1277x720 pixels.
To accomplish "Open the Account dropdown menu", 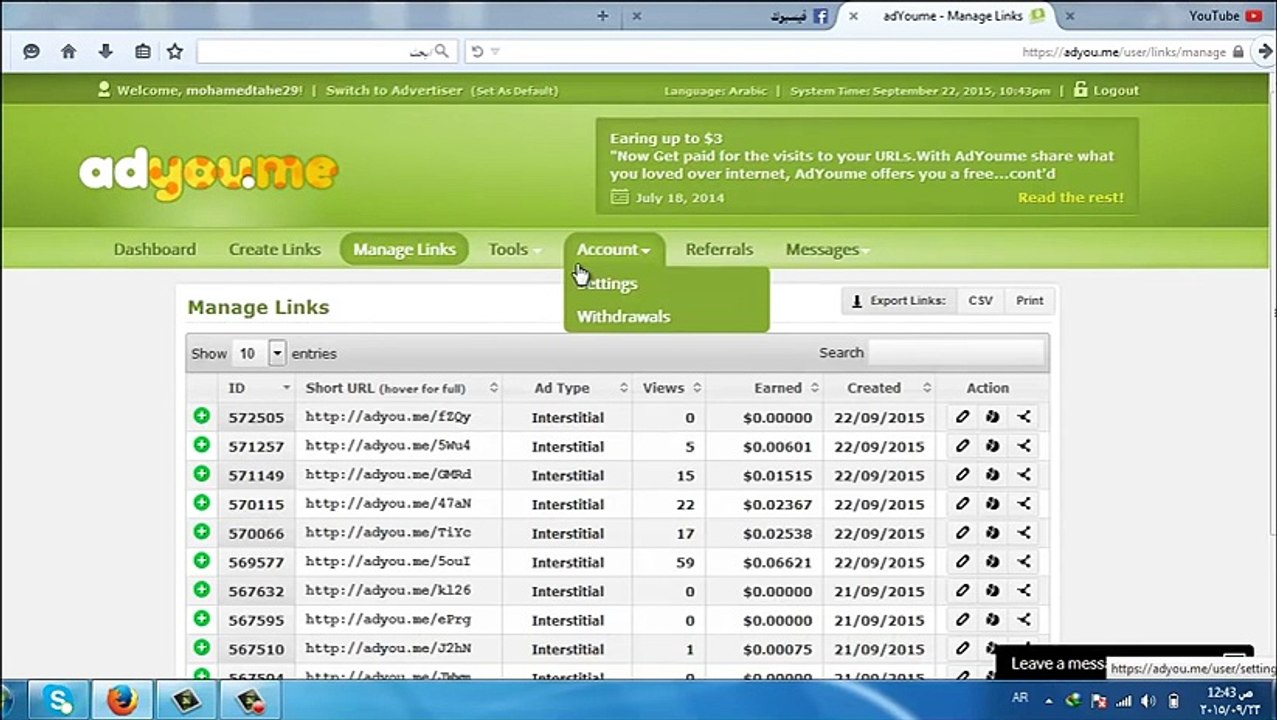I will point(613,249).
